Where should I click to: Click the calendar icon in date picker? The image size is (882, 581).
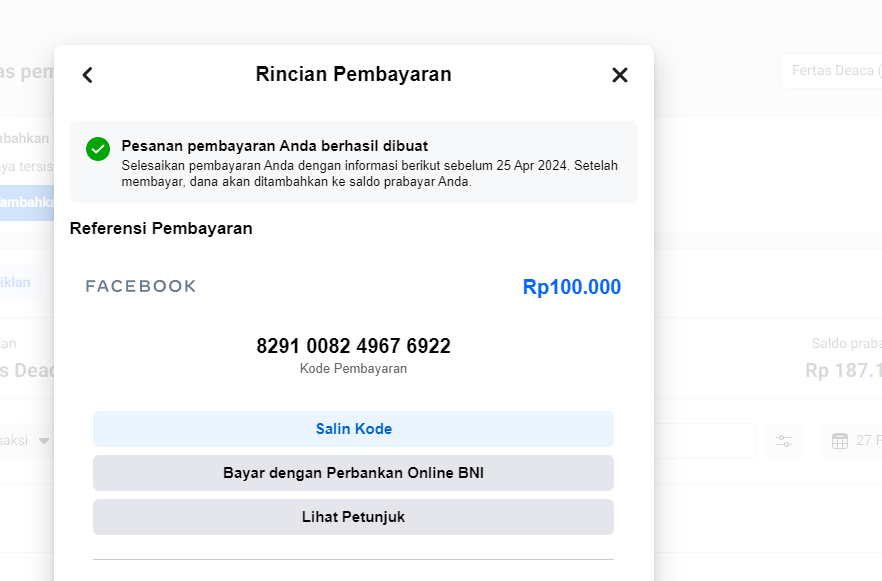[x=840, y=441]
